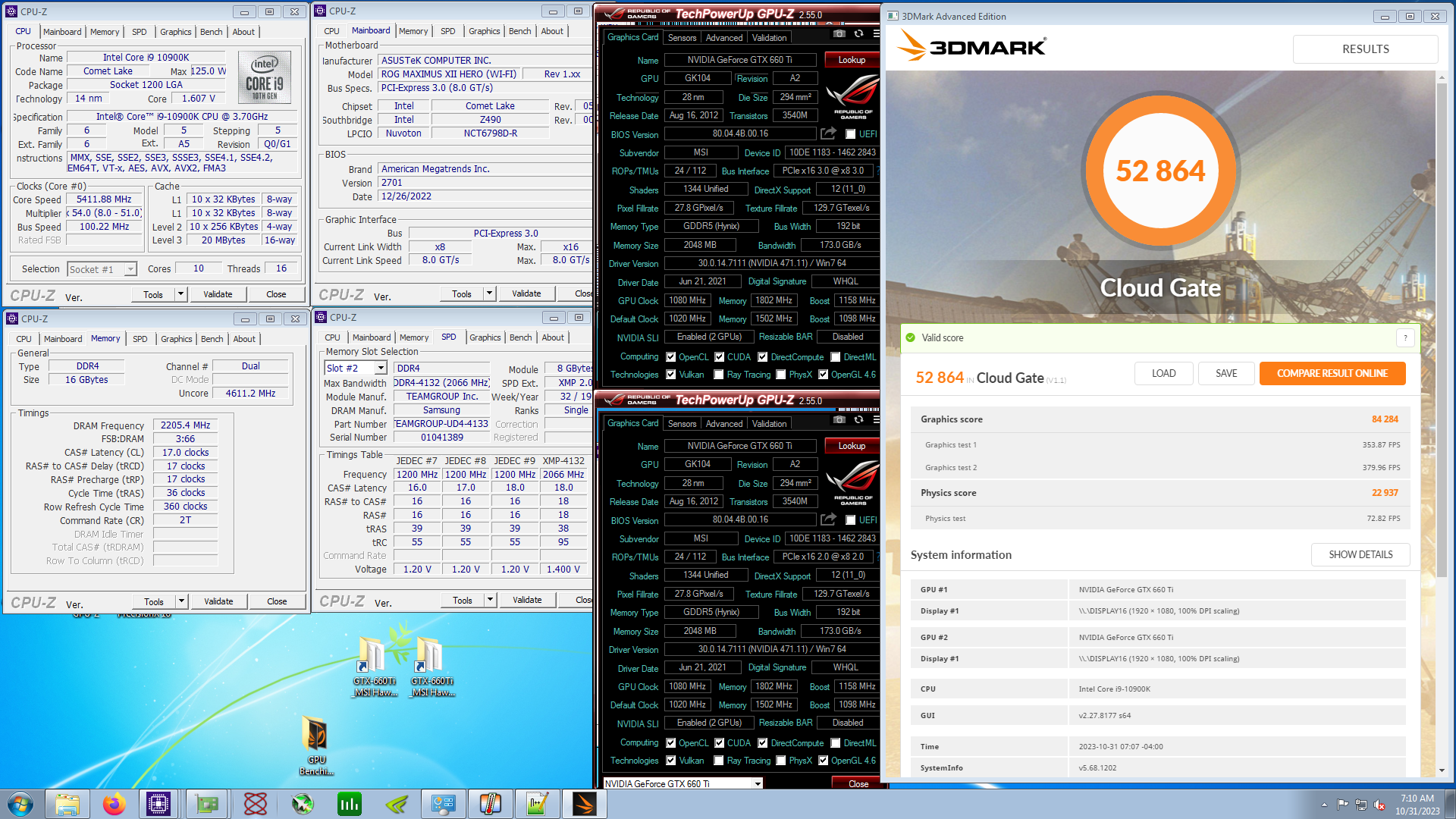
Task: Open Action Center flag icon in tray
Action: click(x=1342, y=805)
